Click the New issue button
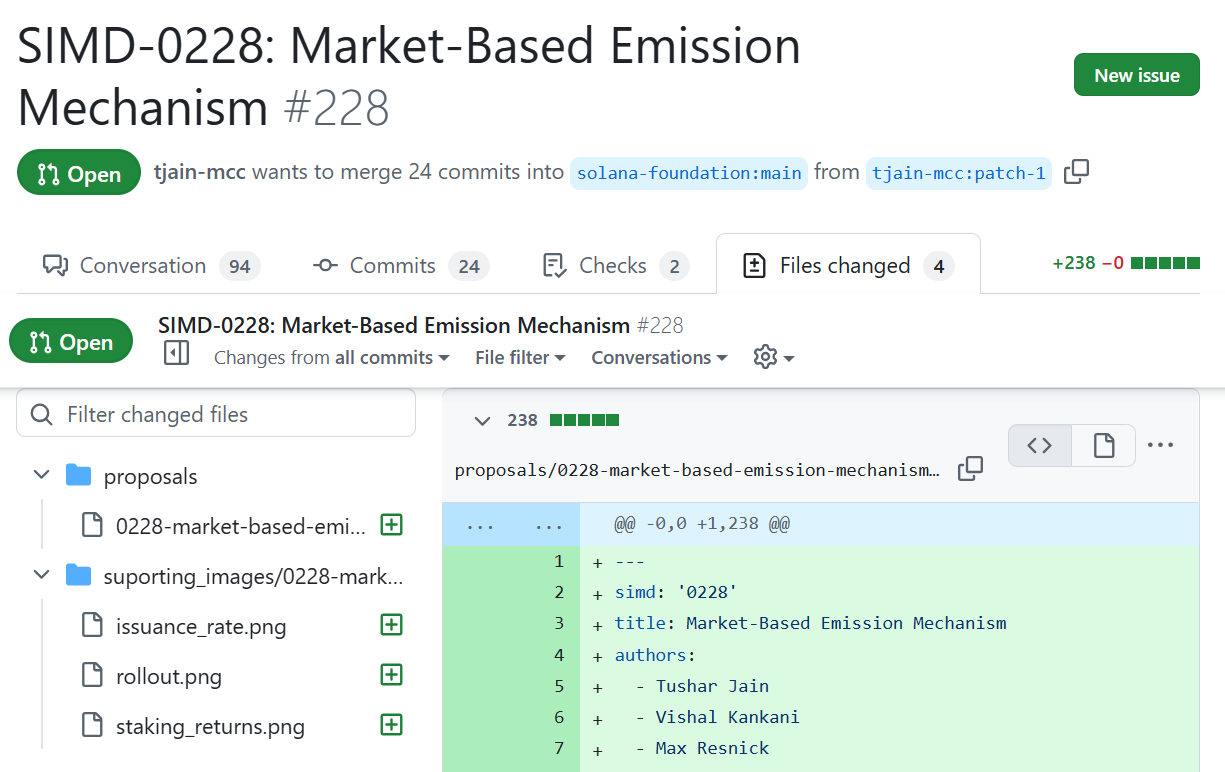Screen dimensions: 1225x772 [x=1136, y=75]
